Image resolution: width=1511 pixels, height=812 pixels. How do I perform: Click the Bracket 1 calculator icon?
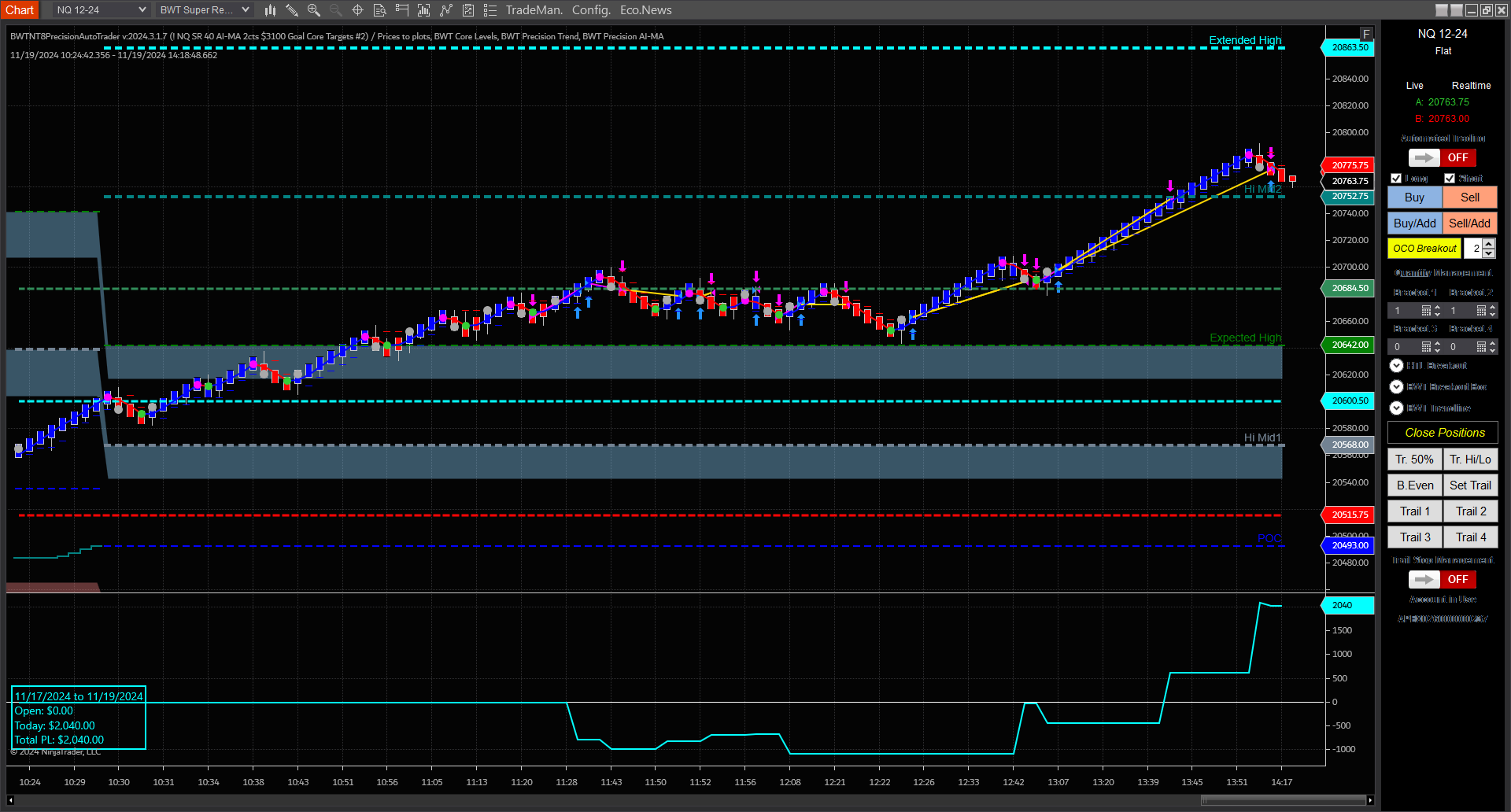click(1426, 311)
